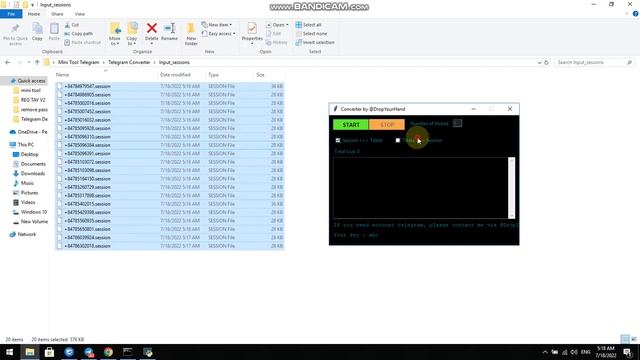Select Network in the navigation pane
640x360 pixels.
pos(27,234)
